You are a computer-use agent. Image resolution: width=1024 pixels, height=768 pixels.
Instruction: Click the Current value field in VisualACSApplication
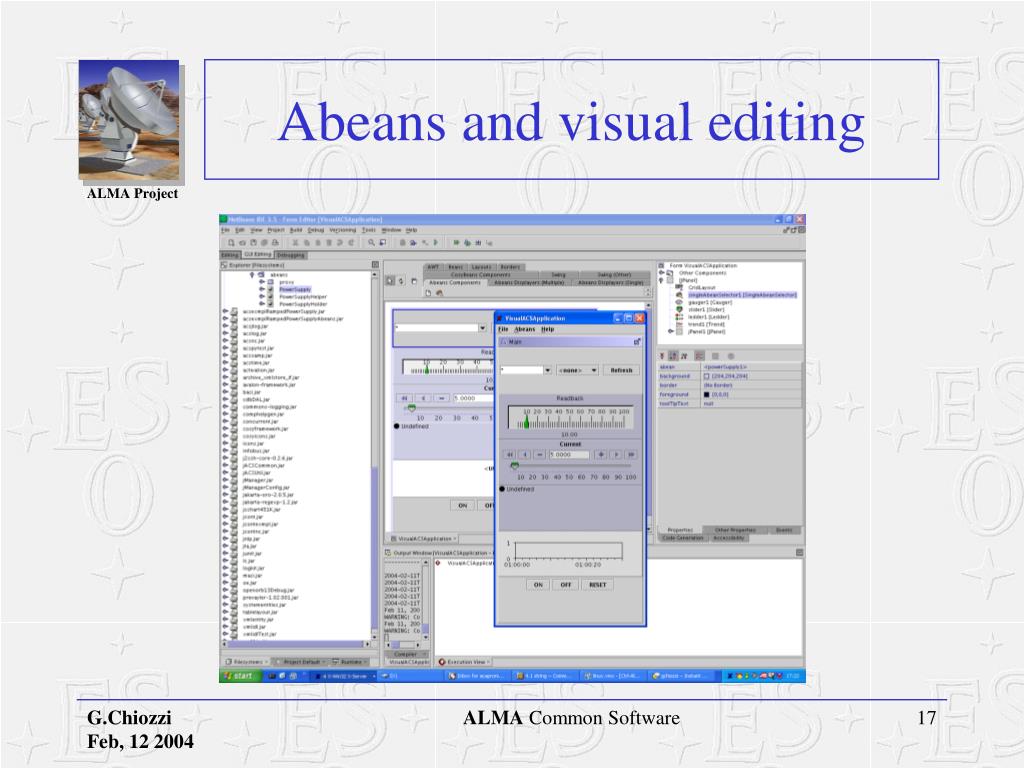[x=569, y=455]
